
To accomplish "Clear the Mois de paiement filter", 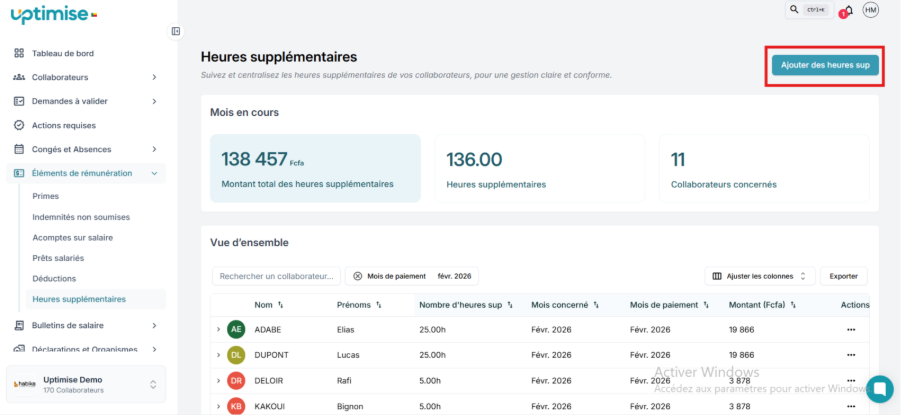I will [358, 276].
